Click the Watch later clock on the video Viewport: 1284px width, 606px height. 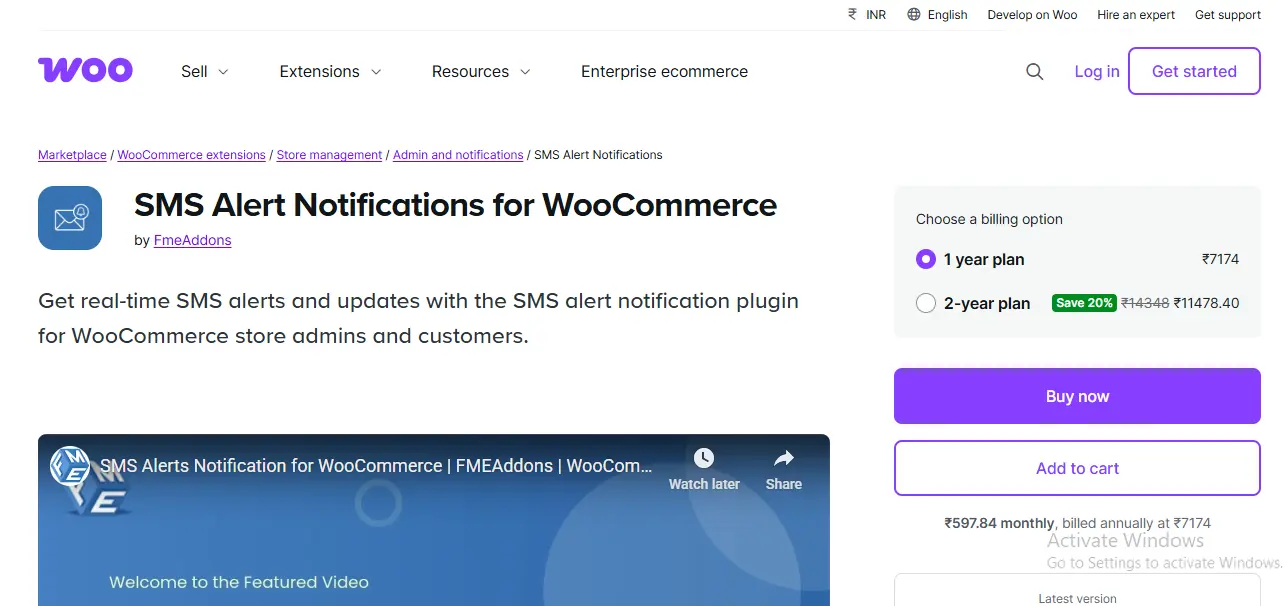pyautogui.click(x=704, y=458)
